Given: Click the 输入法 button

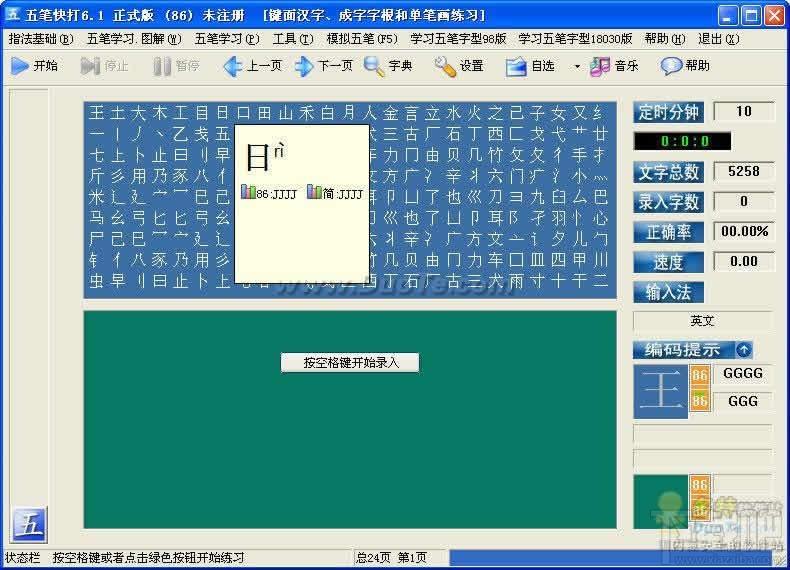Looking at the screenshot, I should click(668, 292).
